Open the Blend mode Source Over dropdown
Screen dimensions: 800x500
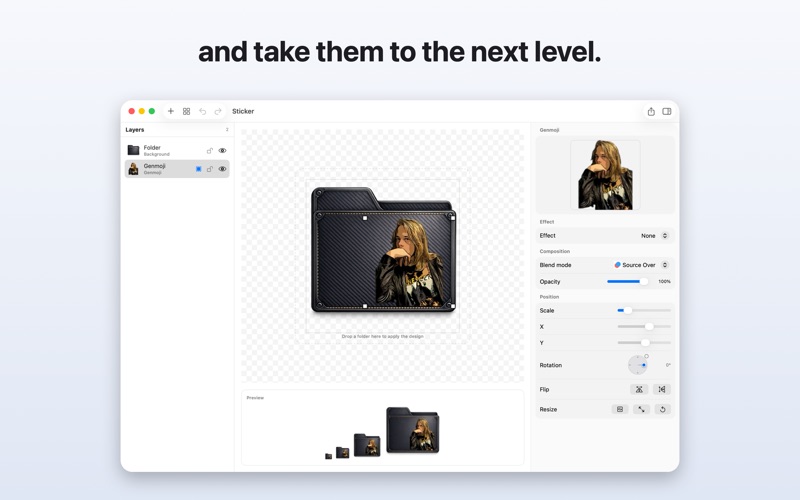coord(641,265)
